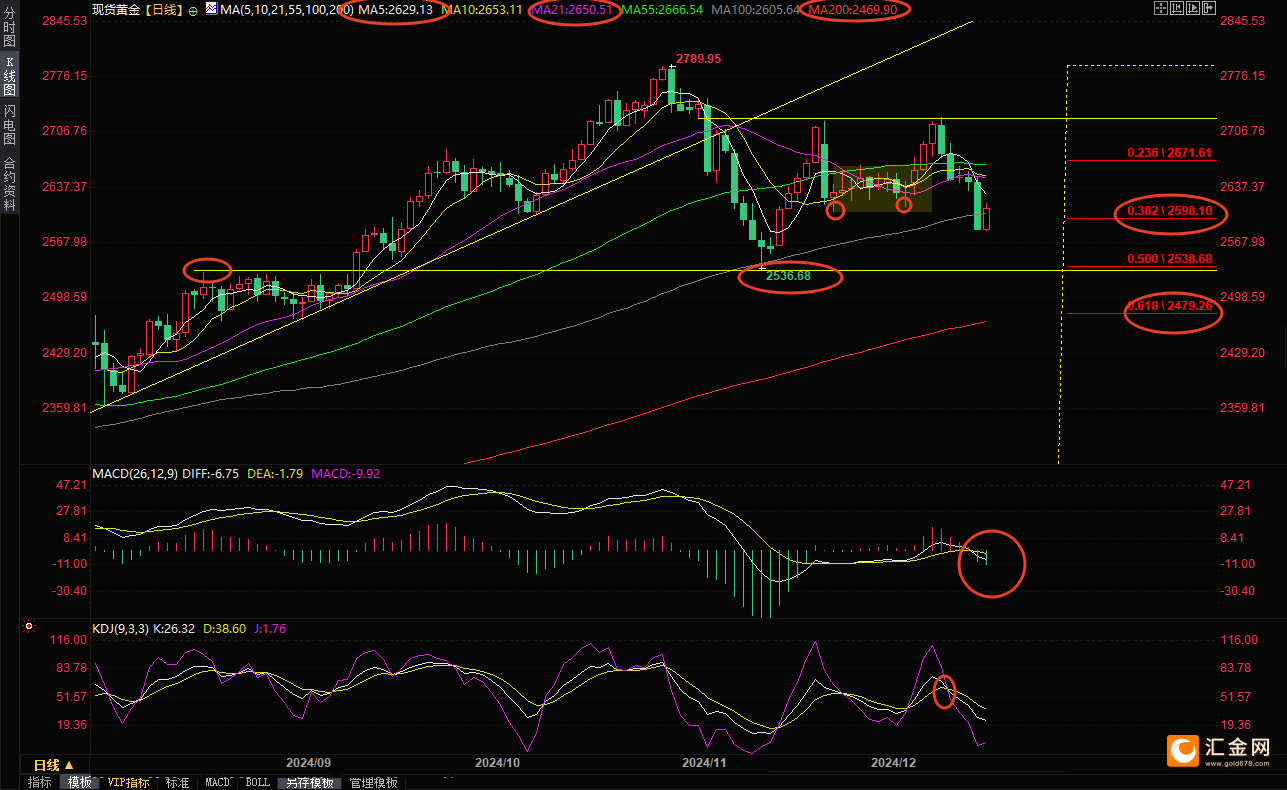Click the small chart icon before MA(5,10,21,55,100,200)
The width and height of the screenshot is (1287, 790).
point(211,8)
